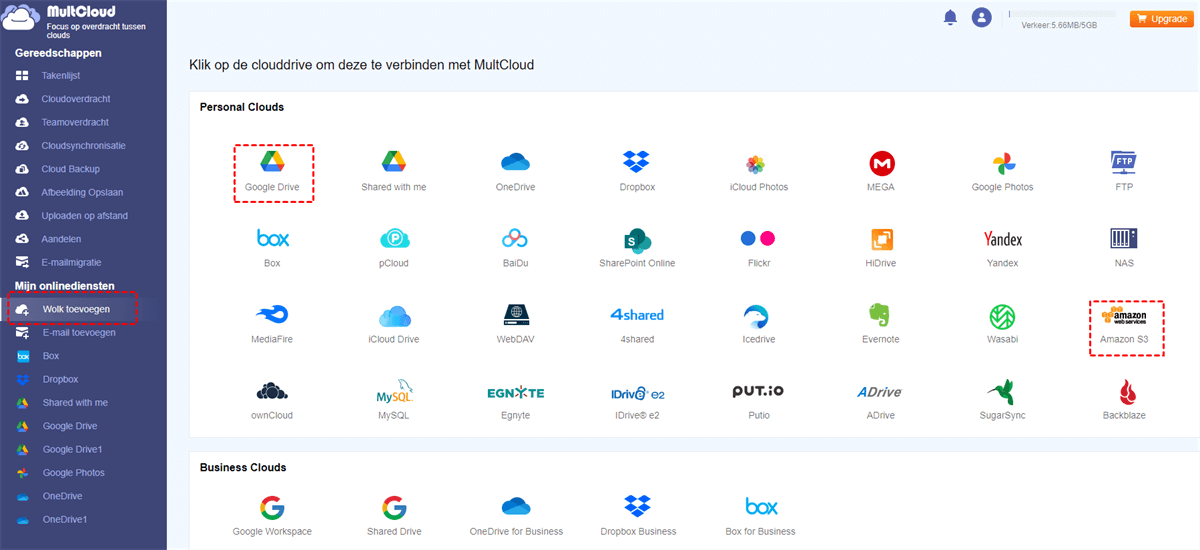Connect IDrive e2 storage
1200x550 pixels.
637,401
